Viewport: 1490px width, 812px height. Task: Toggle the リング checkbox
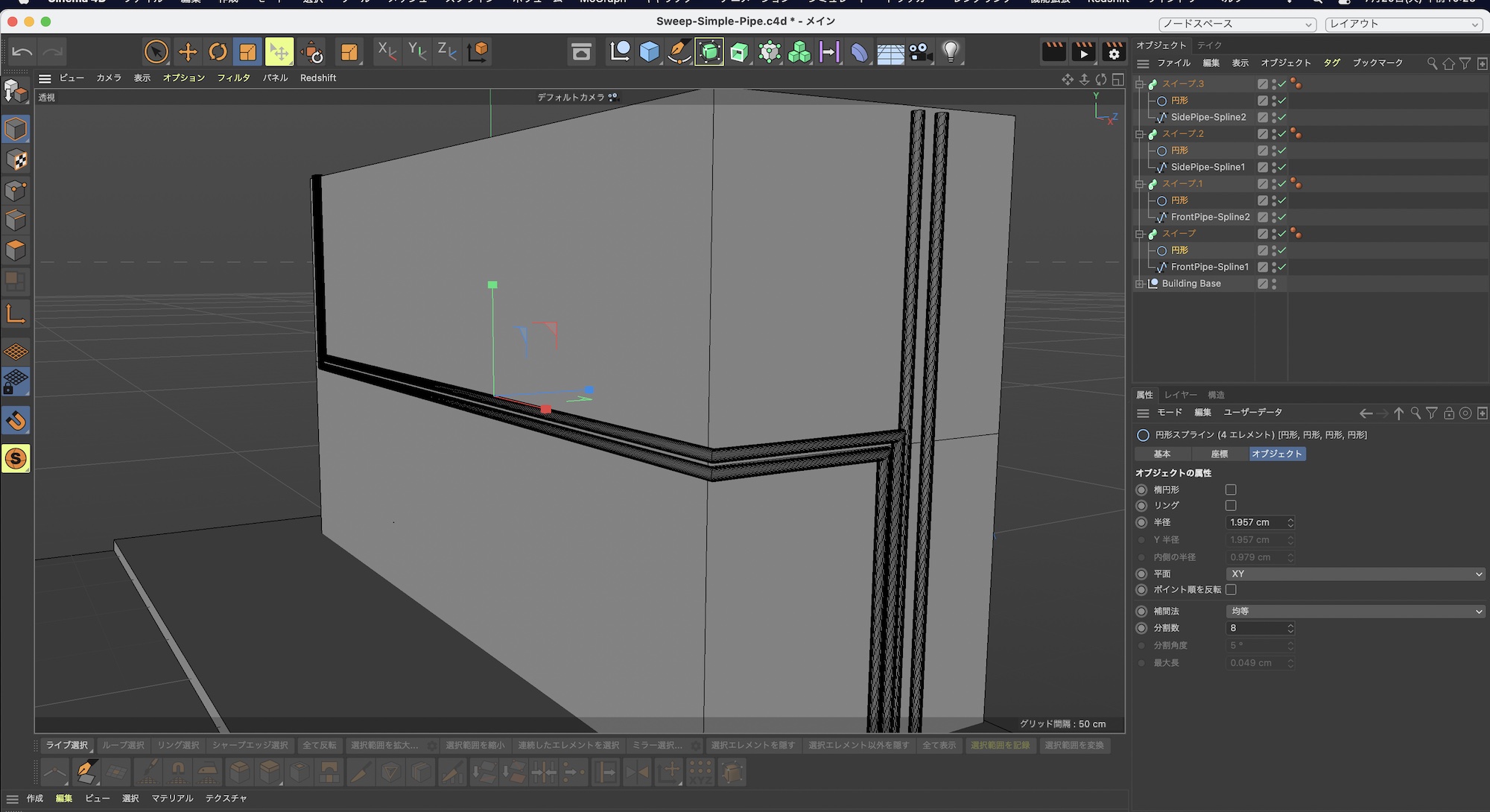coord(1231,506)
